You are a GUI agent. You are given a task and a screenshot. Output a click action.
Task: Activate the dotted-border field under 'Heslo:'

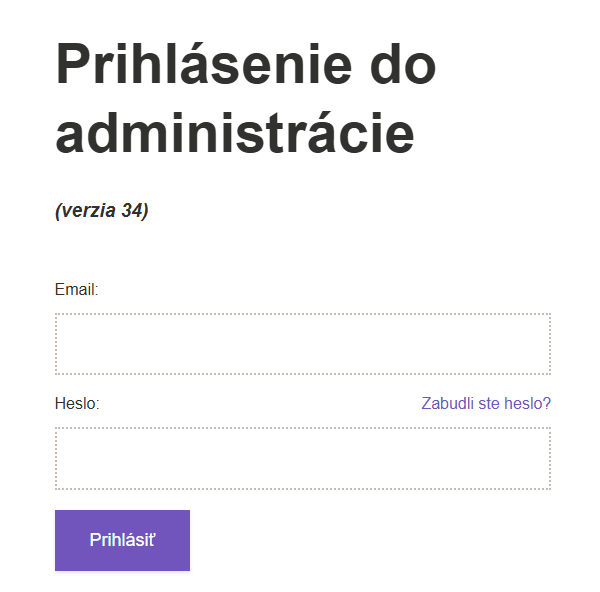302,459
